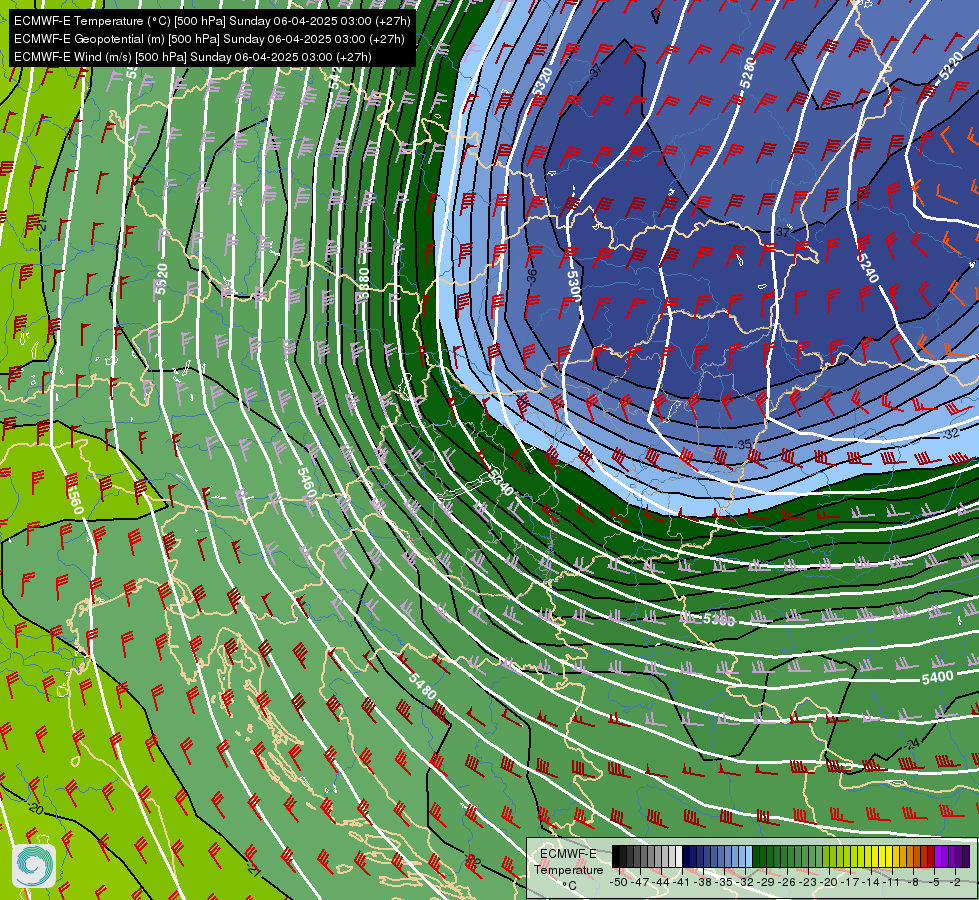Click the 5400 geopotential contour label
979x900 pixels.
937,677
